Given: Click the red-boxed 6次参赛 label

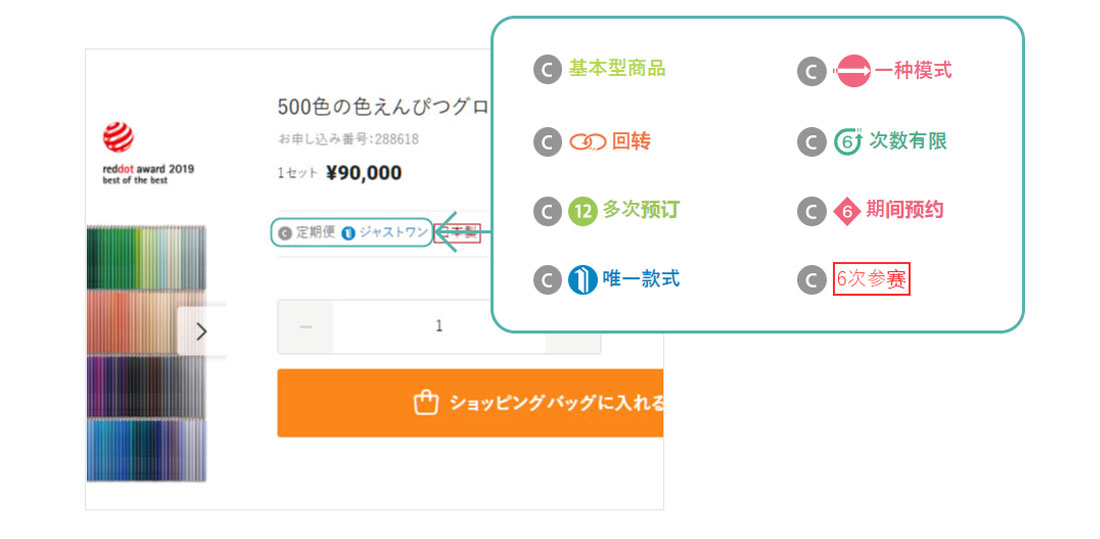Looking at the screenshot, I should [x=871, y=280].
